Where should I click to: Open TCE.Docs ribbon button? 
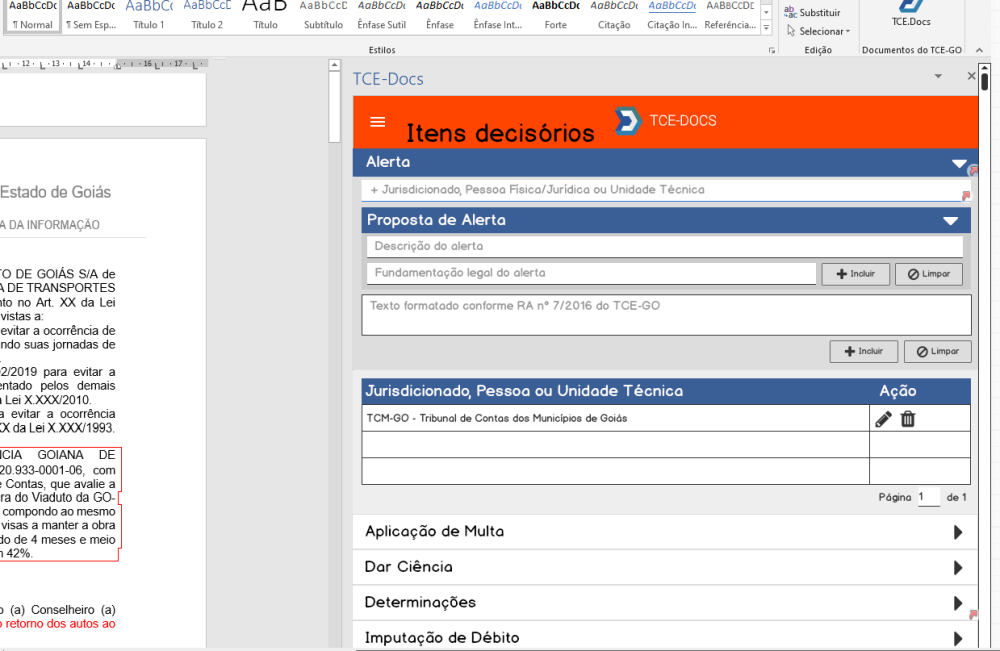[911, 14]
